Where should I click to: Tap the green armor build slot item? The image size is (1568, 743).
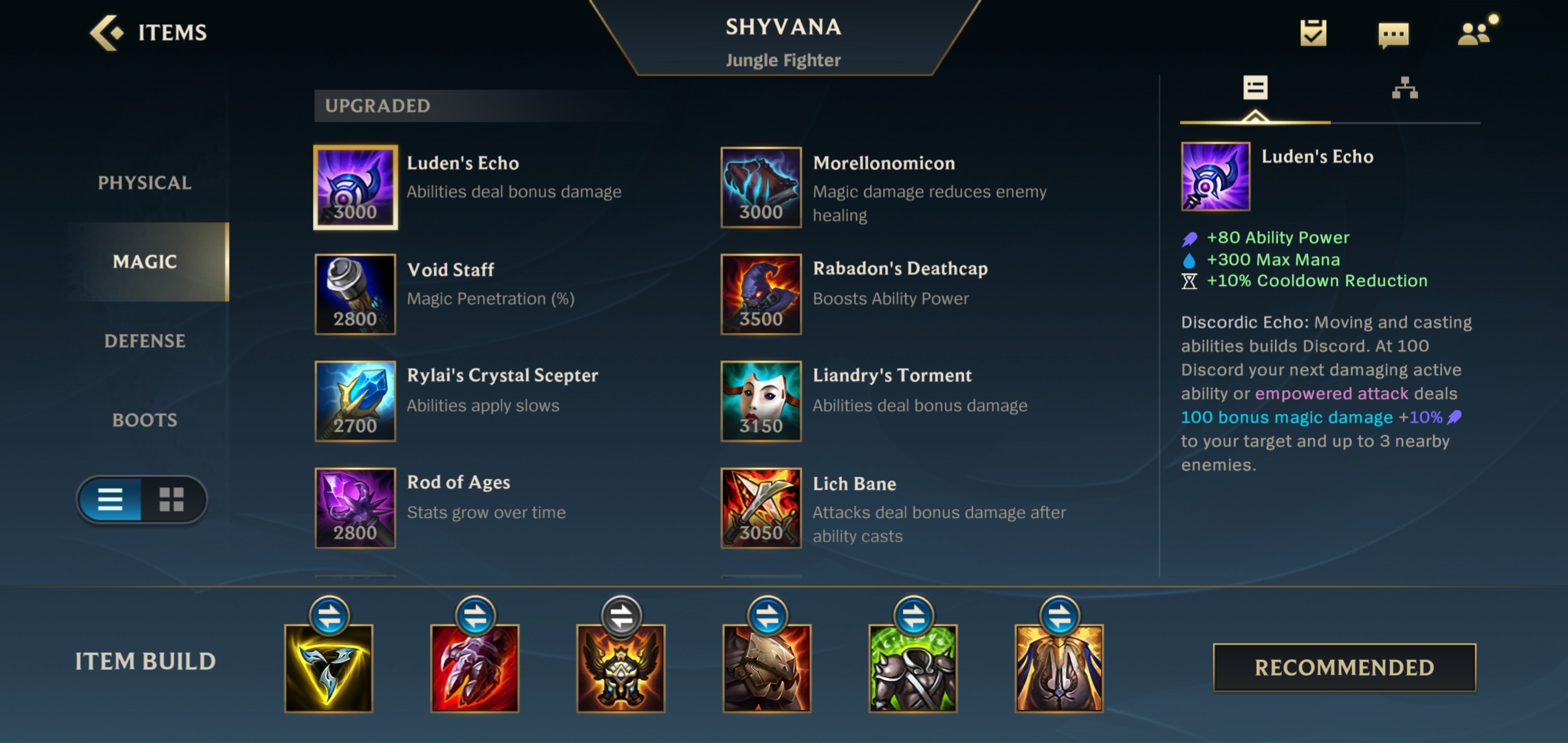tap(913, 668)
